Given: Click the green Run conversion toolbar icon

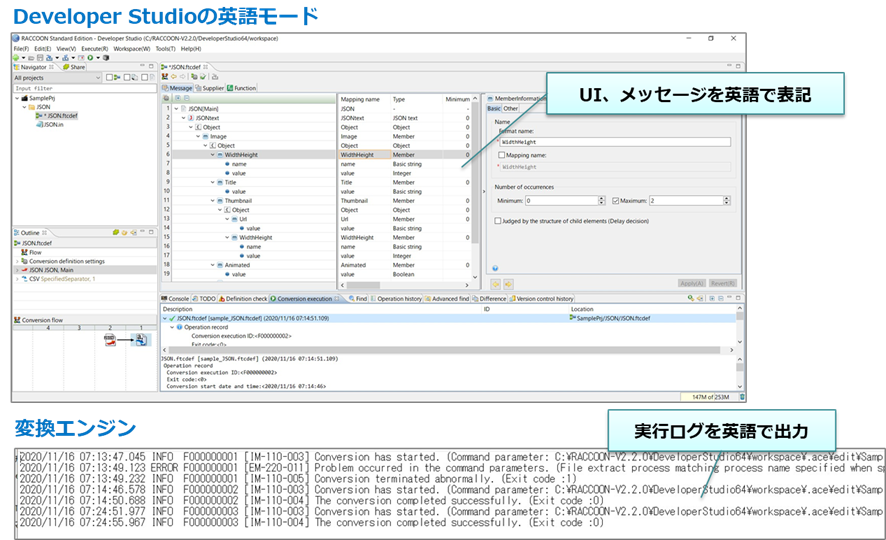Looking at the screenshot, I should pyautogui.click(x=90, y=58).
